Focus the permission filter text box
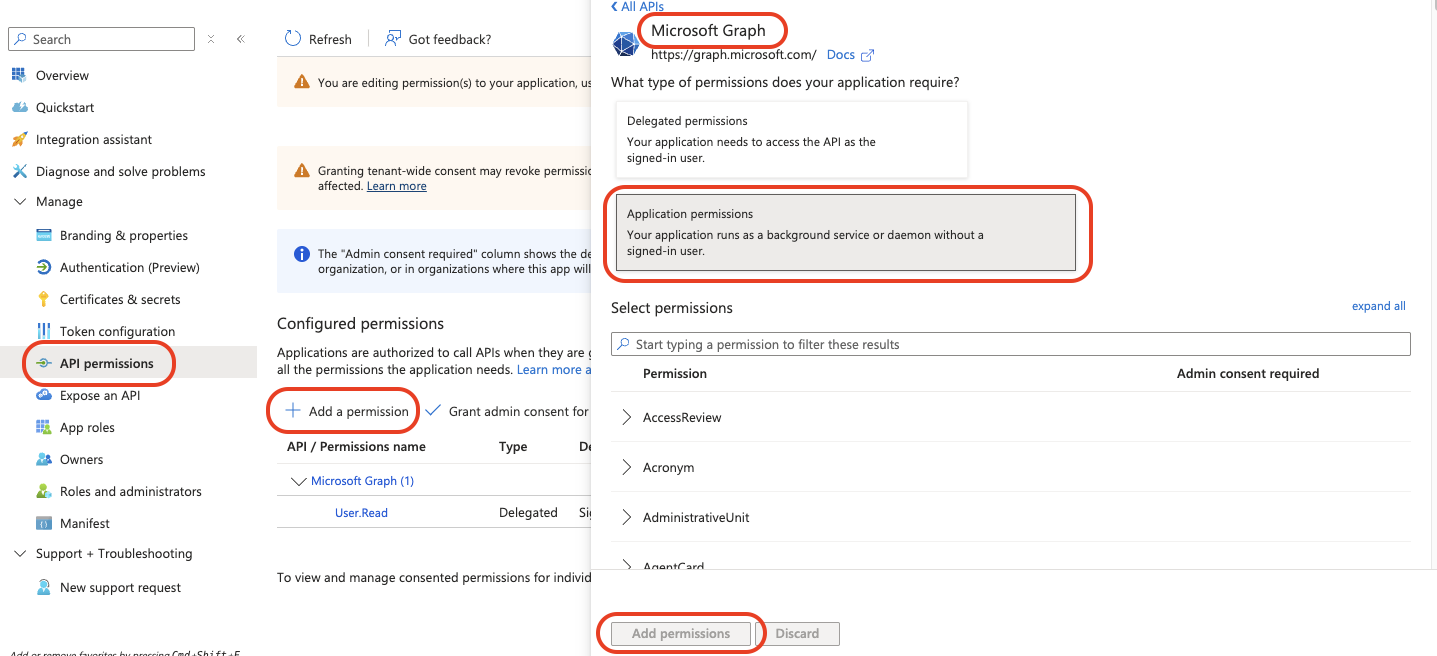This screenshot has width=1437, height=656. pyautogui.click(x=1010, y=344)
